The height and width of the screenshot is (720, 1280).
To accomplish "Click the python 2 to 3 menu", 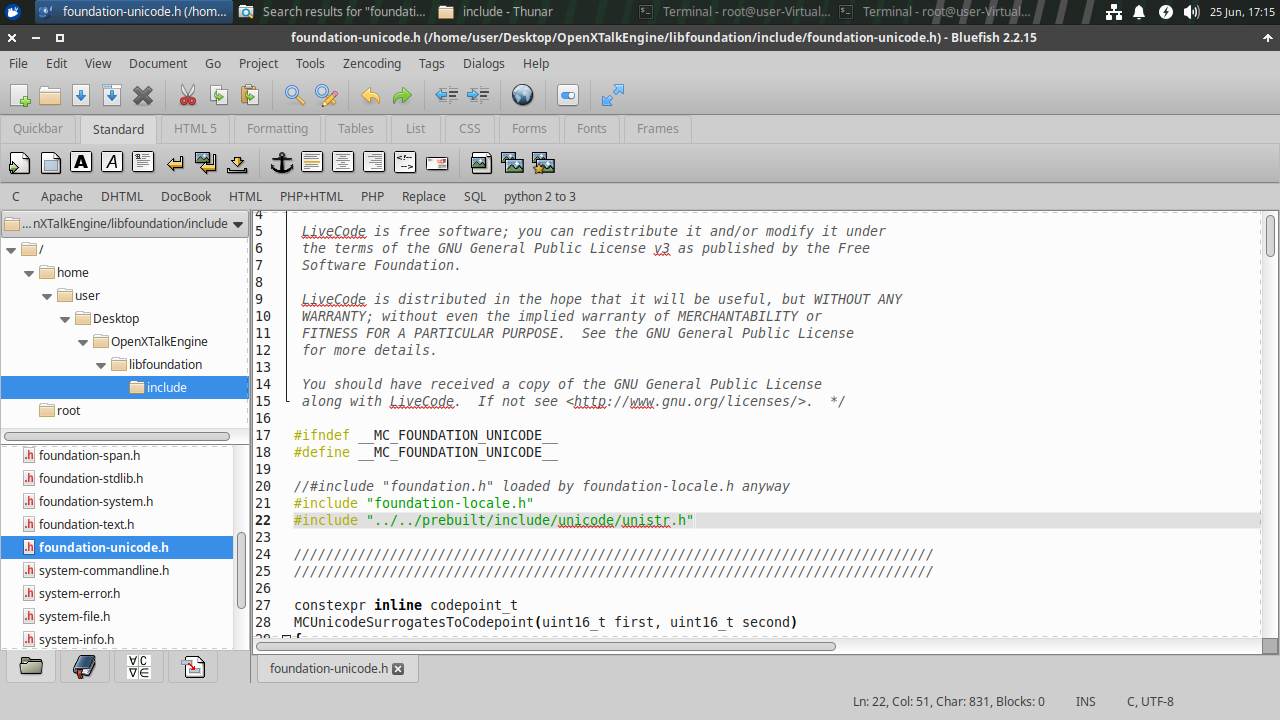I will point(540,196).
